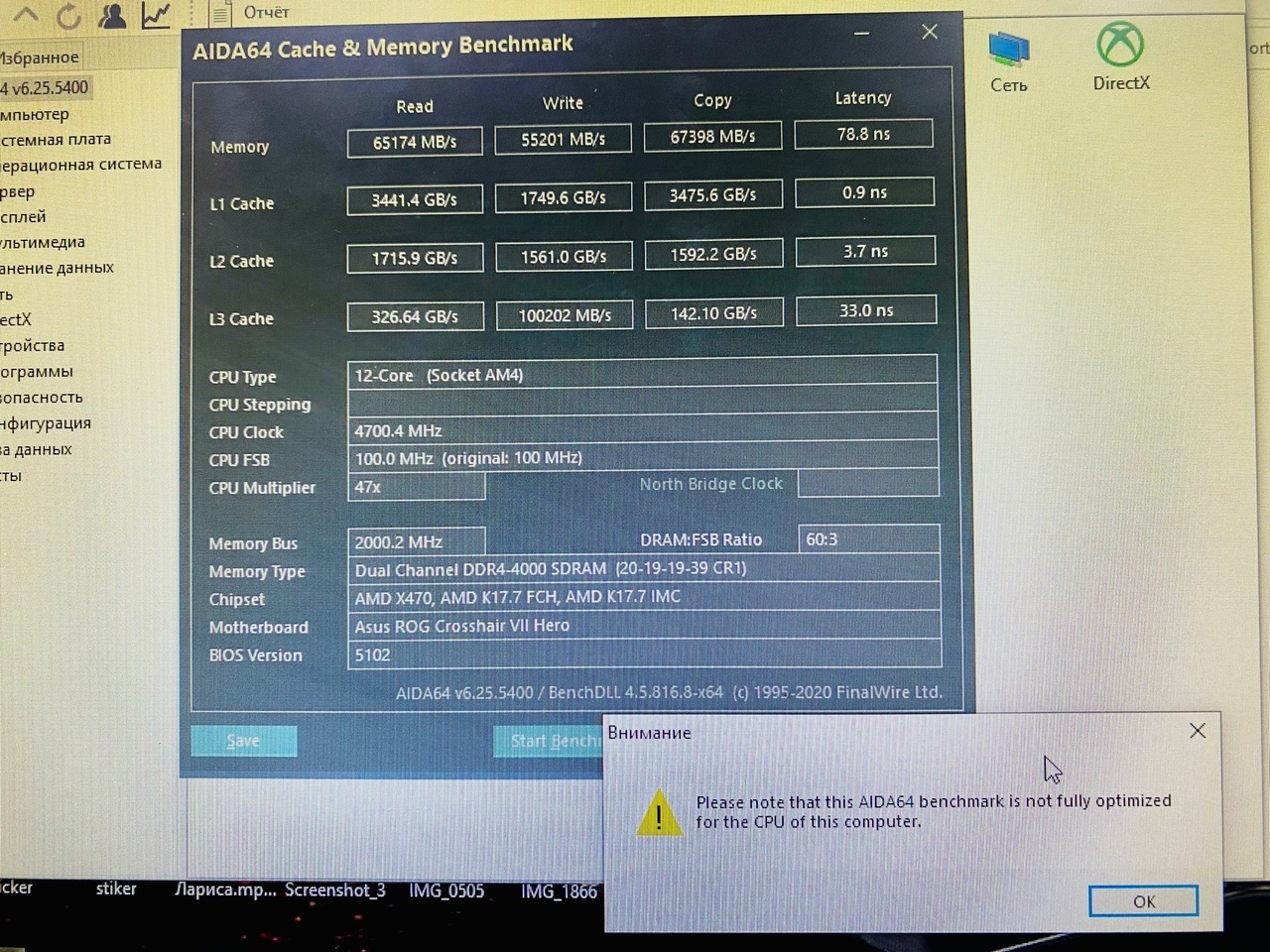Open the Сеть icon in the right pane
Image resolution: width=1270 pixels, height=952 pixels.
pos(1009,61)
